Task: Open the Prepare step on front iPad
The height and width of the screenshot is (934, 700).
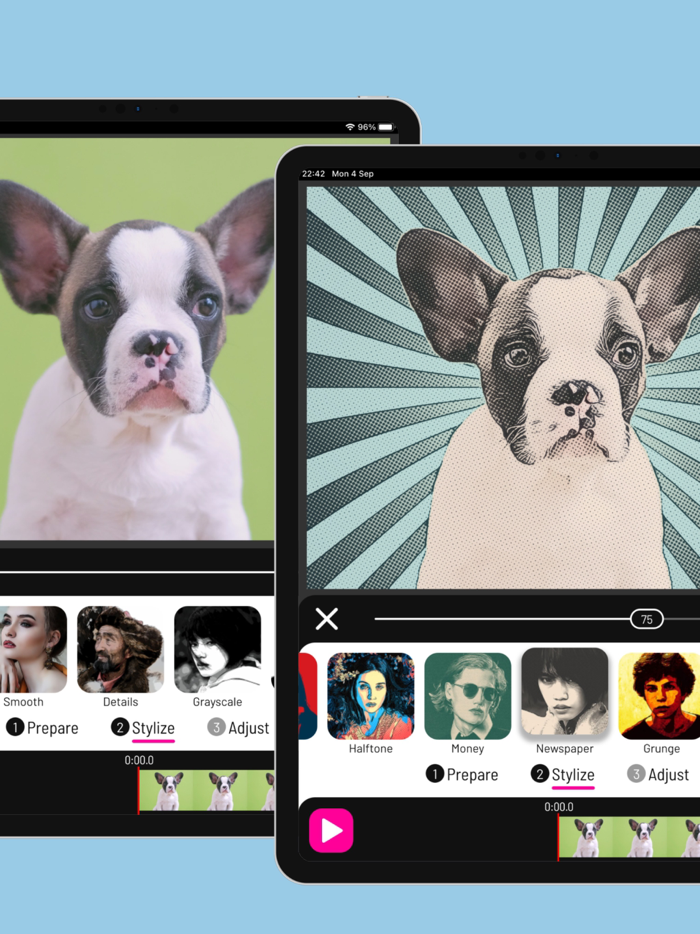Action: tap(461, 774)
